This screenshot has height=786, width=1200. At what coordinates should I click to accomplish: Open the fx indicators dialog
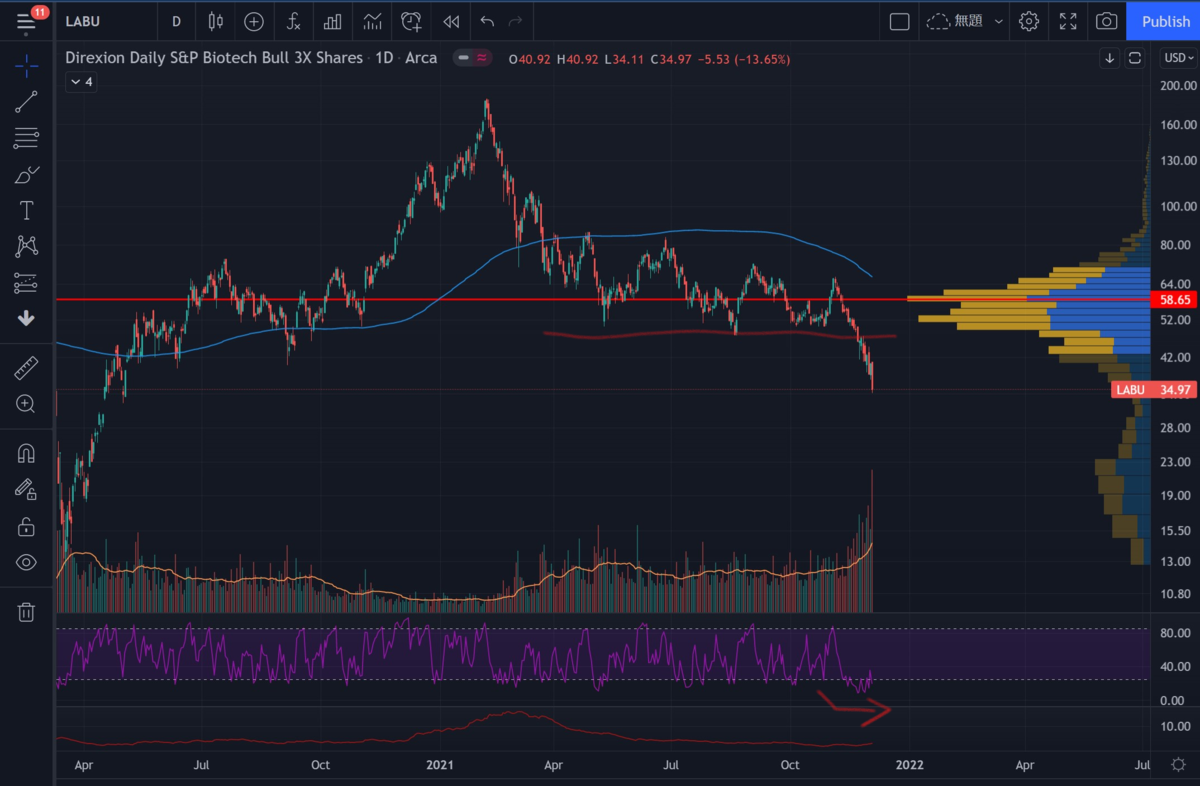coord(293,21)
